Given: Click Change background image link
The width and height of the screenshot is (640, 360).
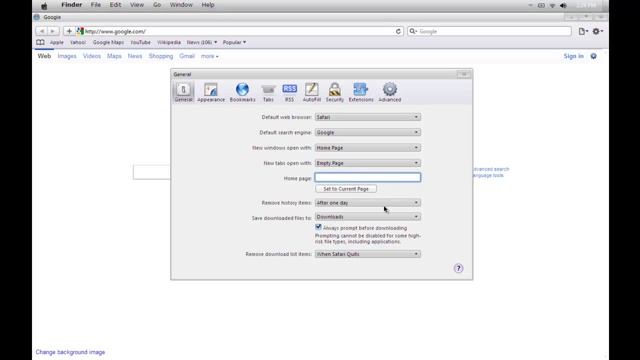Looking at the screenshot, I should click(x=70, y=352).
